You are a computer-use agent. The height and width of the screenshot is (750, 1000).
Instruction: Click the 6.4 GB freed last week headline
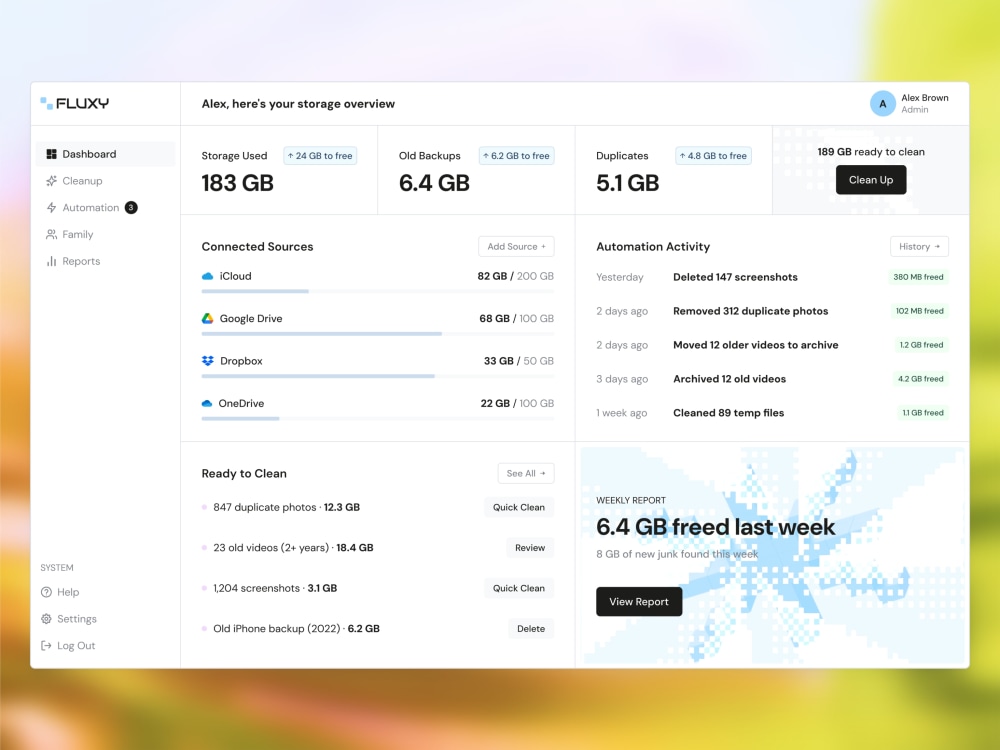[715, 527]
